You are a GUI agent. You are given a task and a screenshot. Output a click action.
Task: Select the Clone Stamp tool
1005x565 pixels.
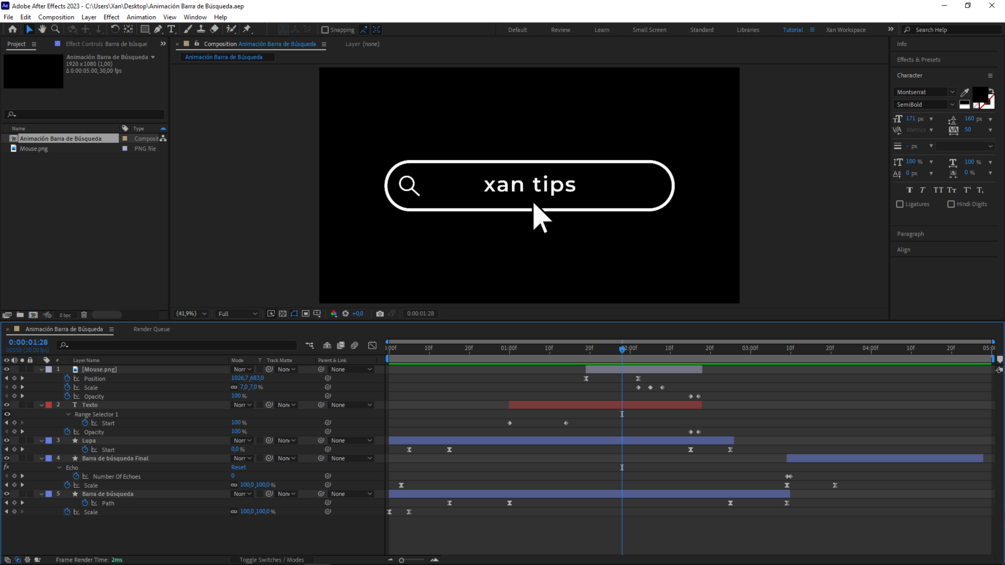coord(201,29)
